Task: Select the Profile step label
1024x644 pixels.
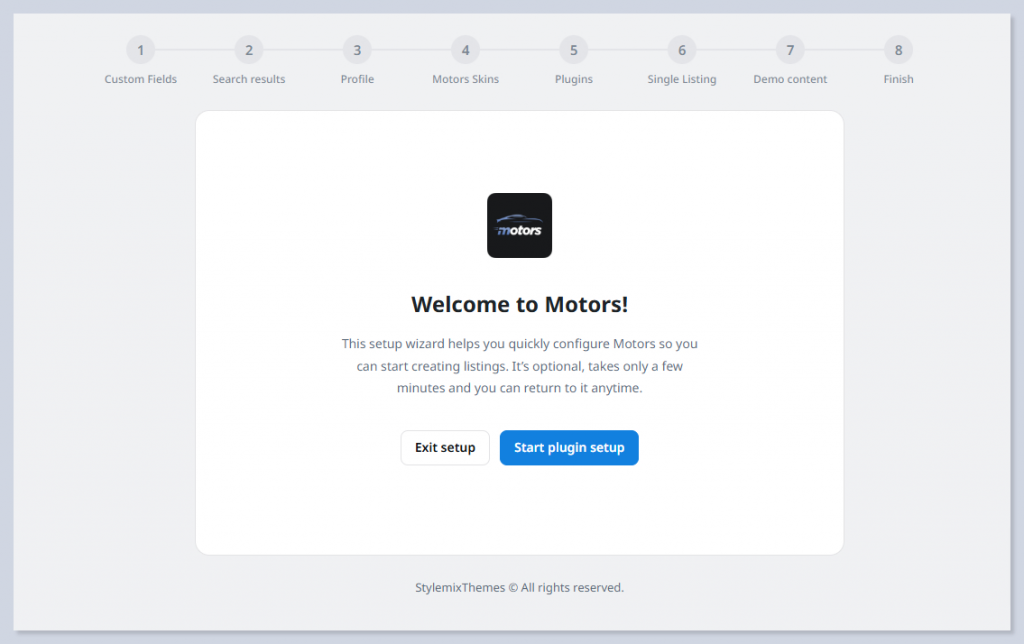Action: click(357, 79)
